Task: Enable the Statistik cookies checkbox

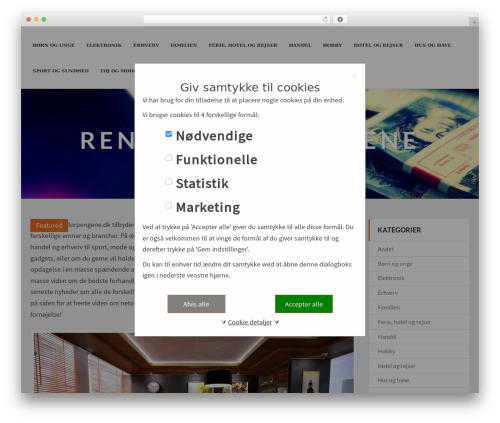Action: coord(169,182)
